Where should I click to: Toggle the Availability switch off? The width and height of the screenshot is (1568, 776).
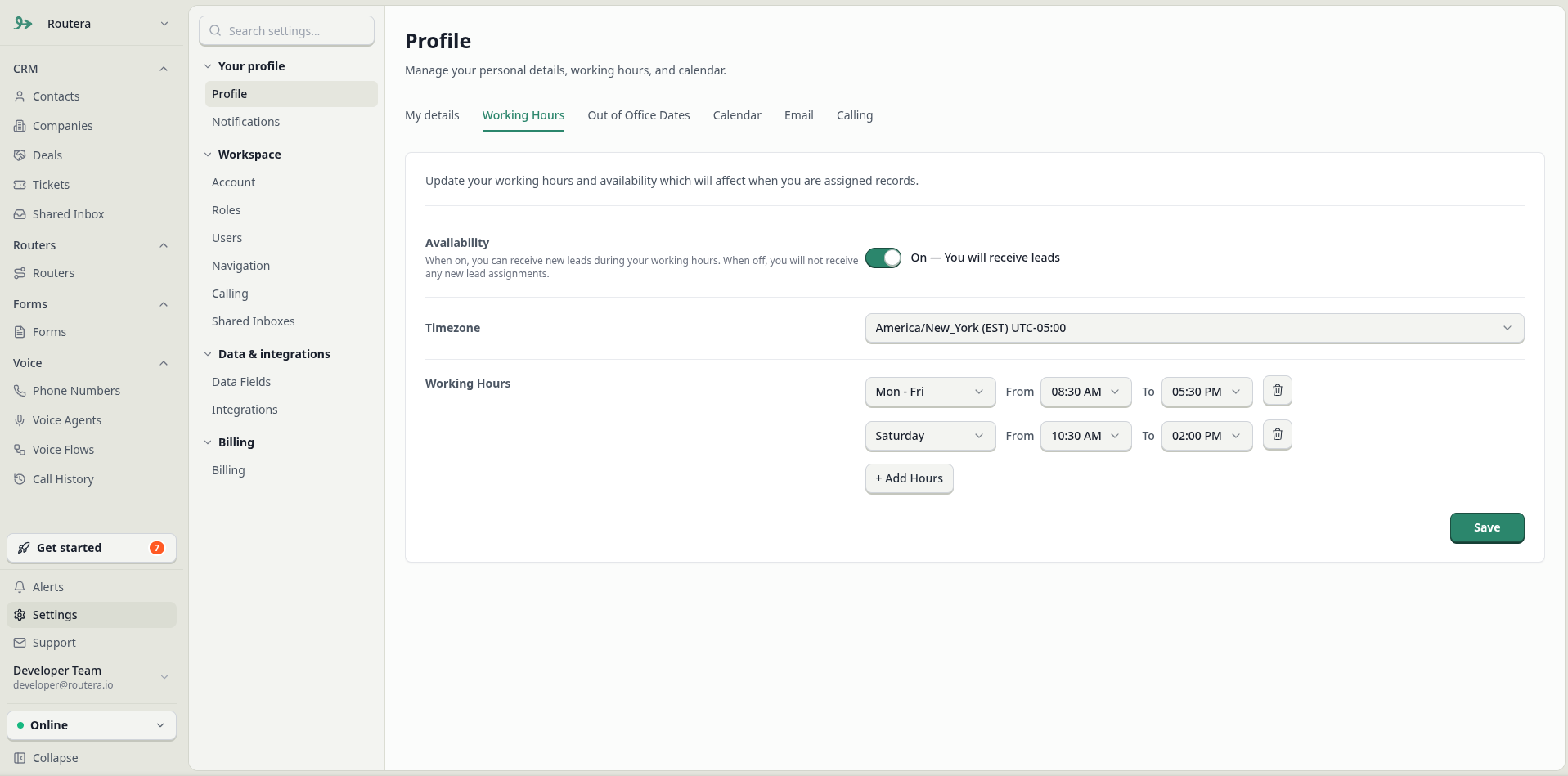click(x=883, y=258)
